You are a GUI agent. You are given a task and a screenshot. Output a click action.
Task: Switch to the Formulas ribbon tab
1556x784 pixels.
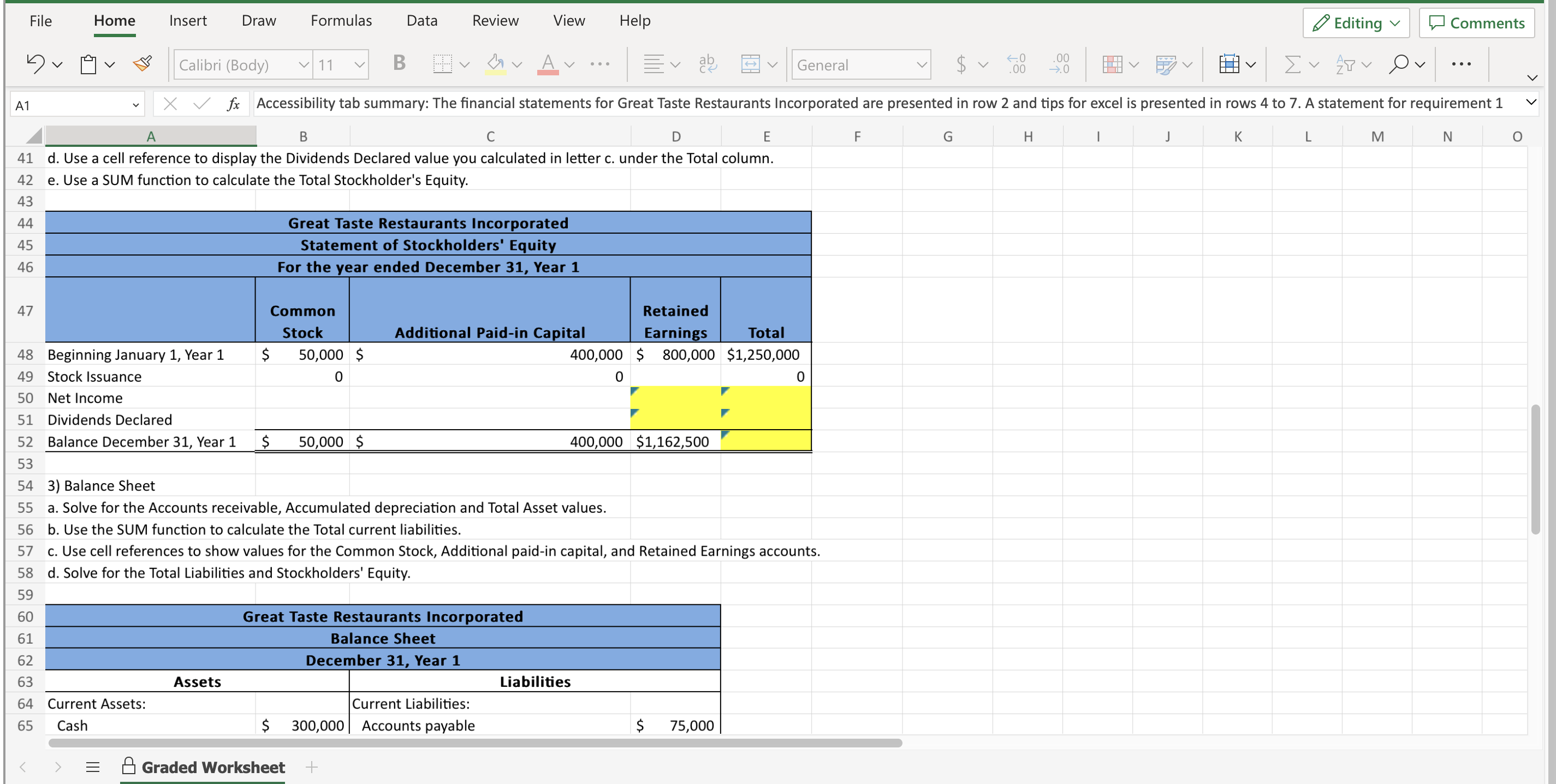341,20
